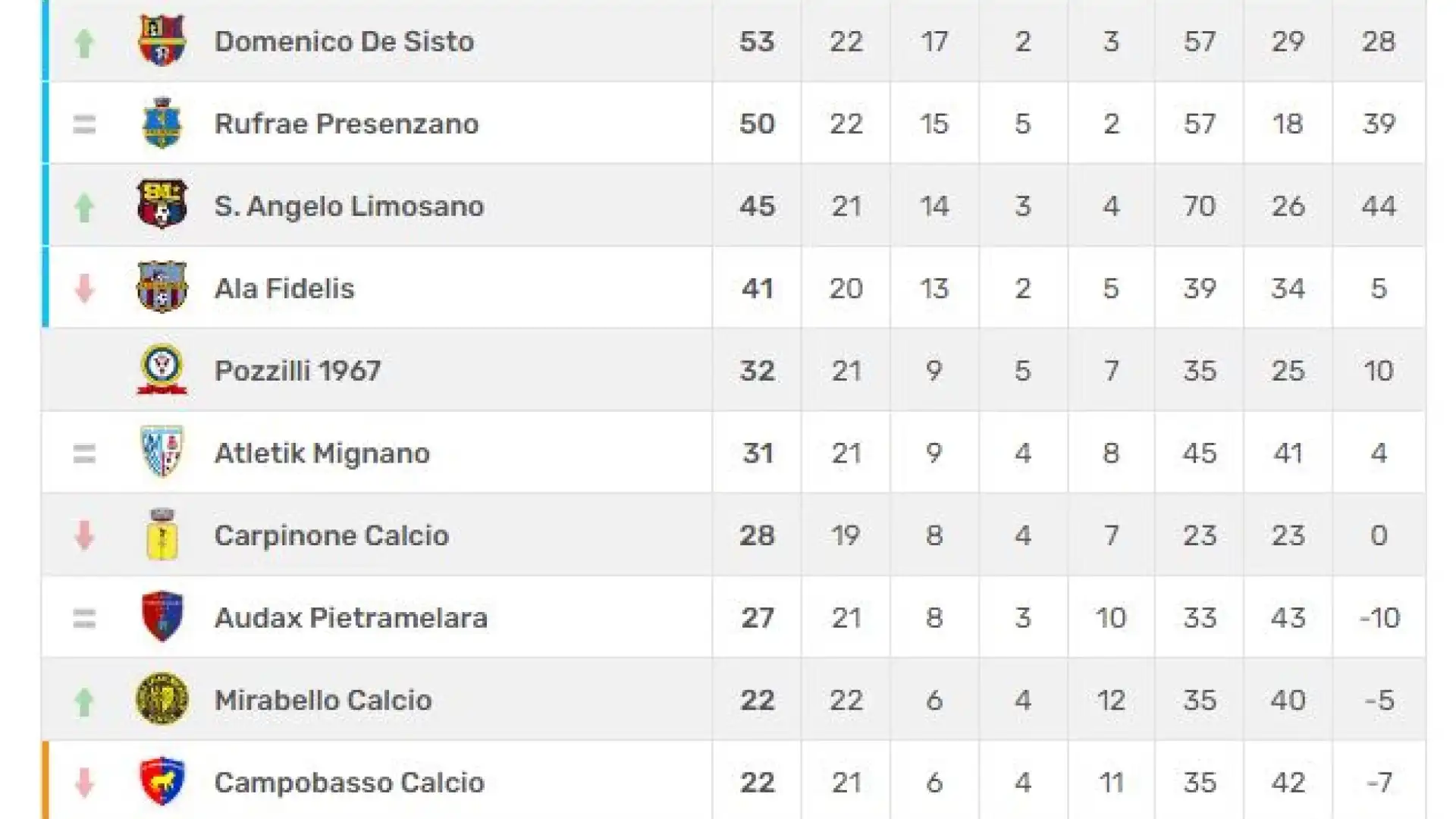Screen dimensions: 1456x819
Task: Click the equals sign beside Rufrae Presenzano
Action: [84, 124]
